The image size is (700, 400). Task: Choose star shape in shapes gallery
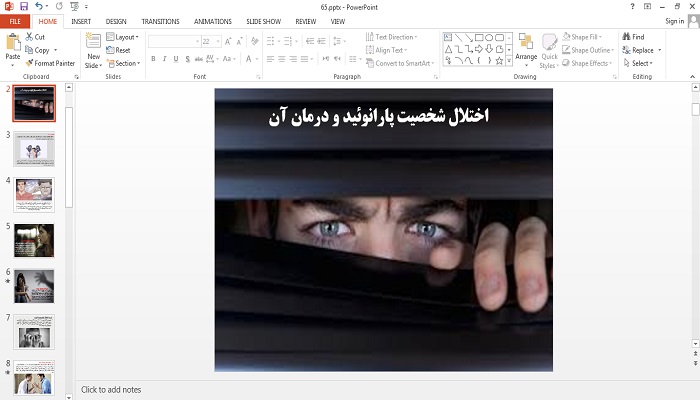(x=500, y=61)
